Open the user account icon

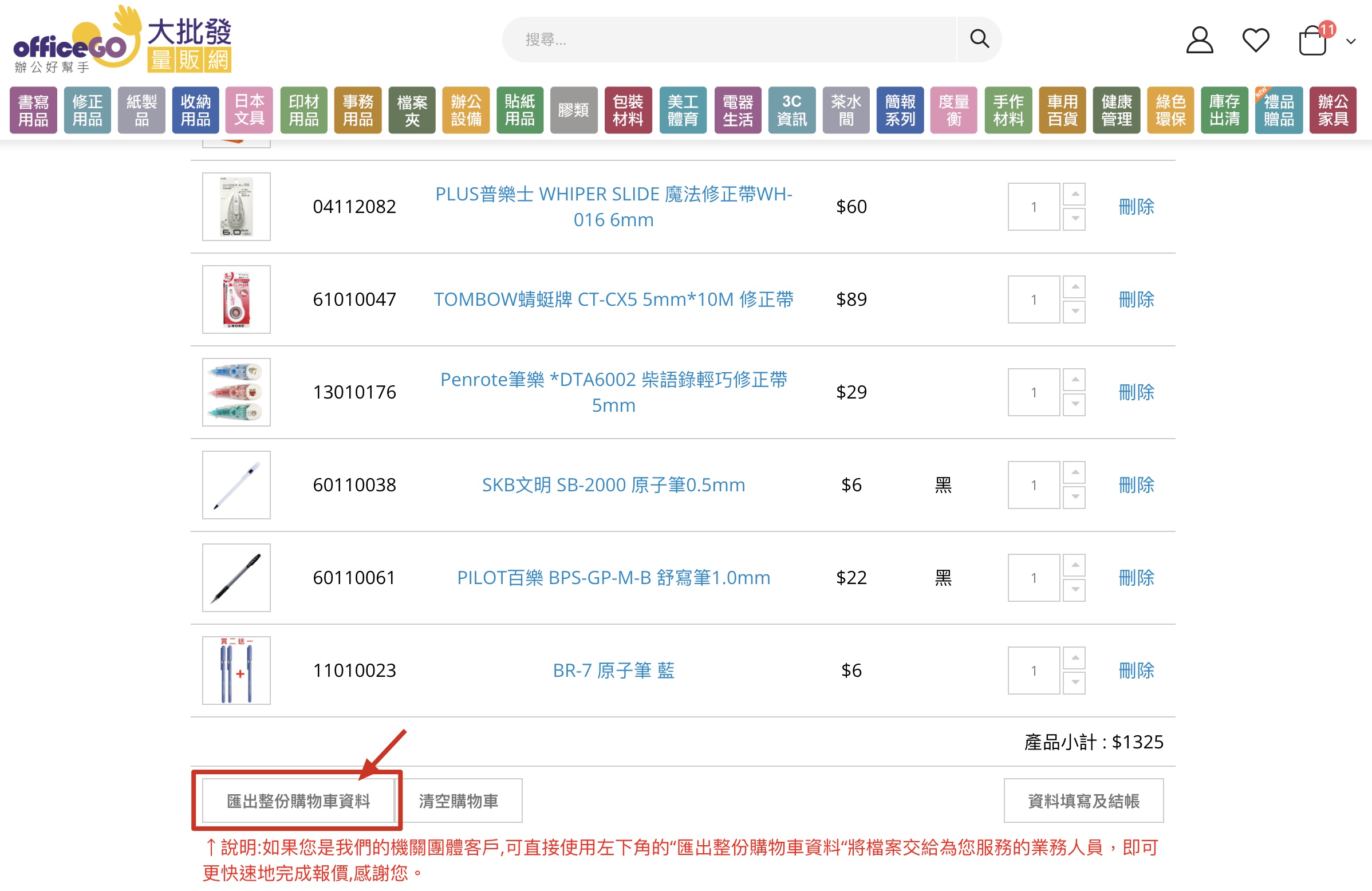point(1199,40)
